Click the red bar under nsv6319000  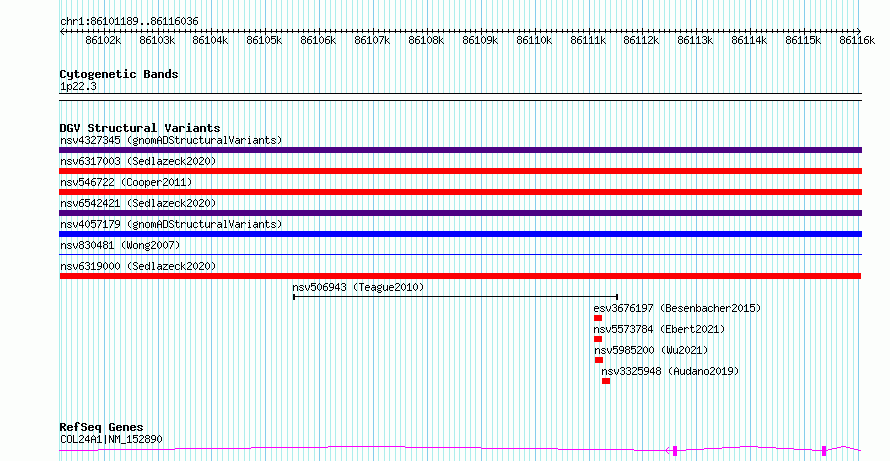[x=460, y=276]
